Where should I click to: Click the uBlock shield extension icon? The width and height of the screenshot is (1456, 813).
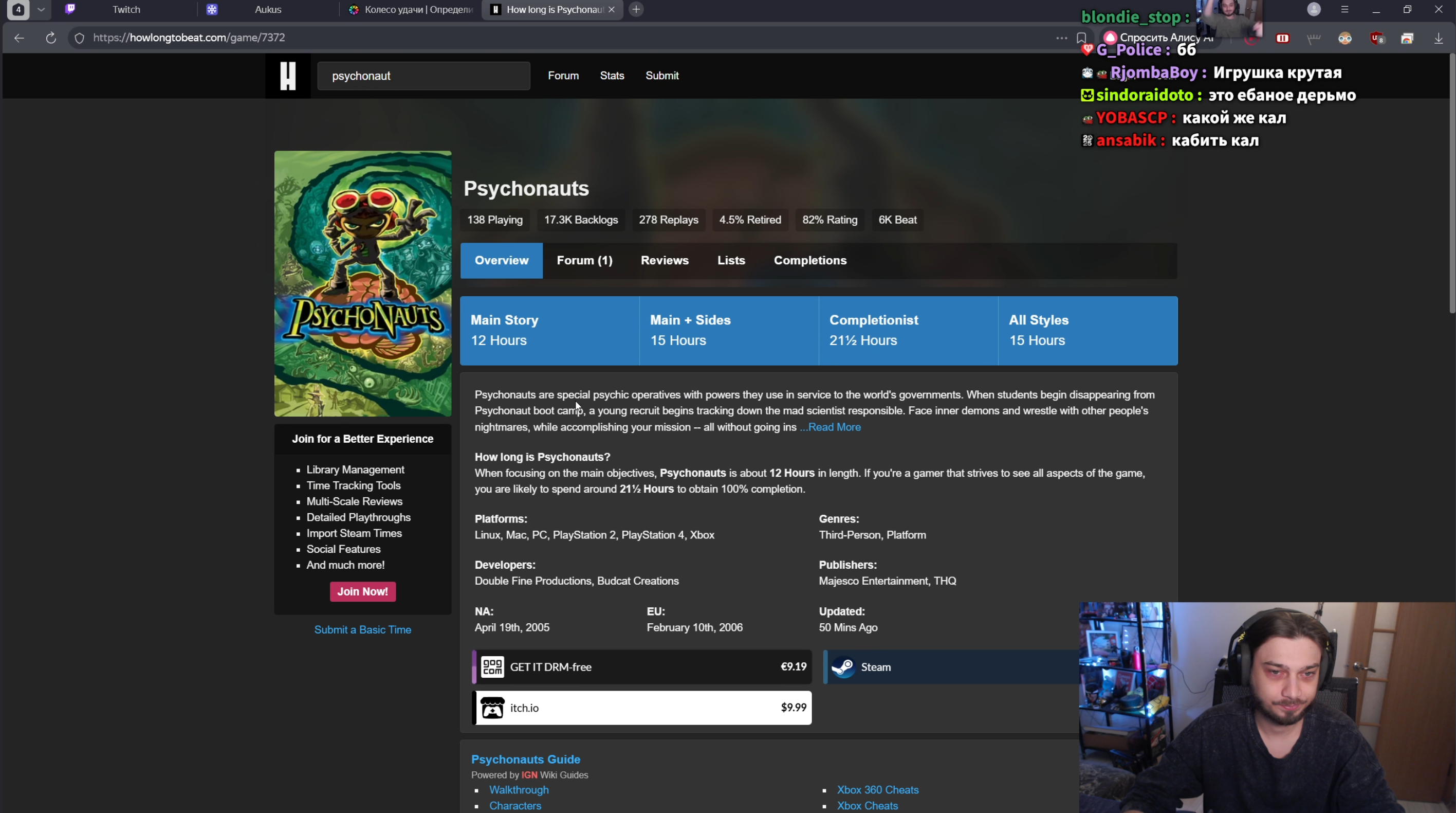(1376, 38)
